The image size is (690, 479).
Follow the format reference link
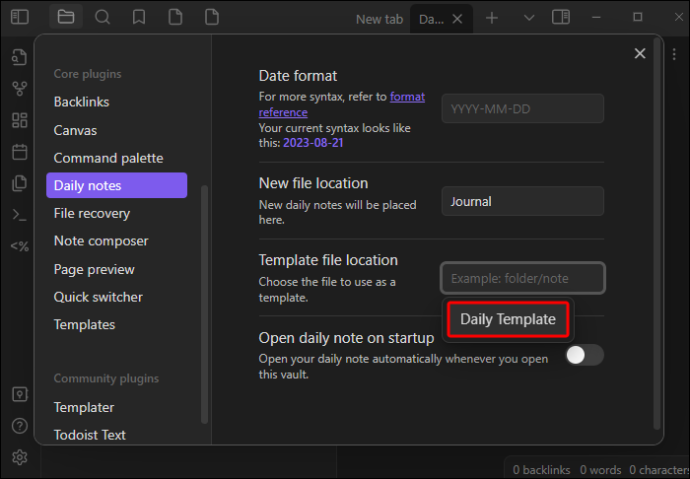coord(407,97)
